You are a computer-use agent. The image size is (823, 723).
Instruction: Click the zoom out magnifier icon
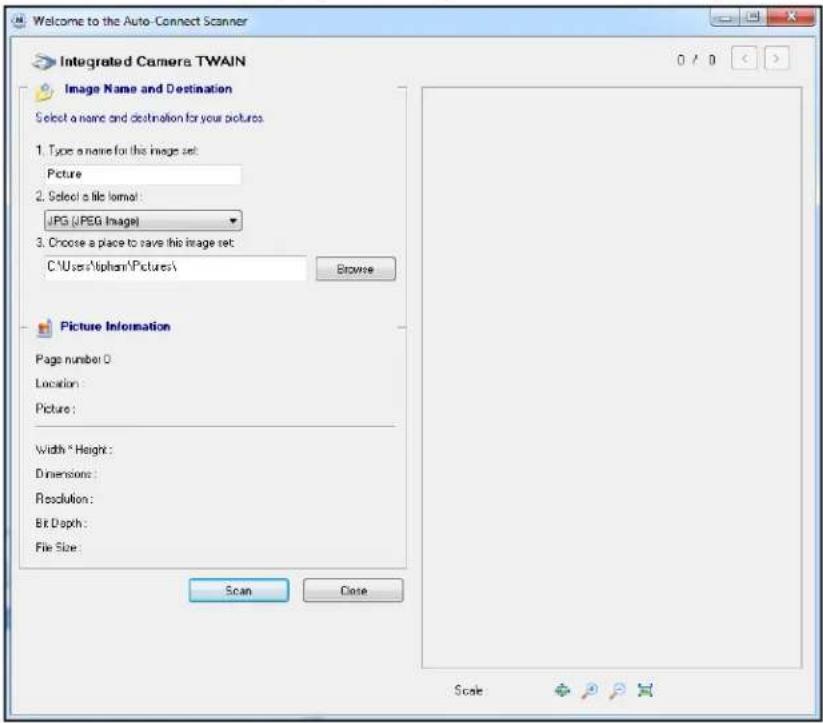pos(617,690)
